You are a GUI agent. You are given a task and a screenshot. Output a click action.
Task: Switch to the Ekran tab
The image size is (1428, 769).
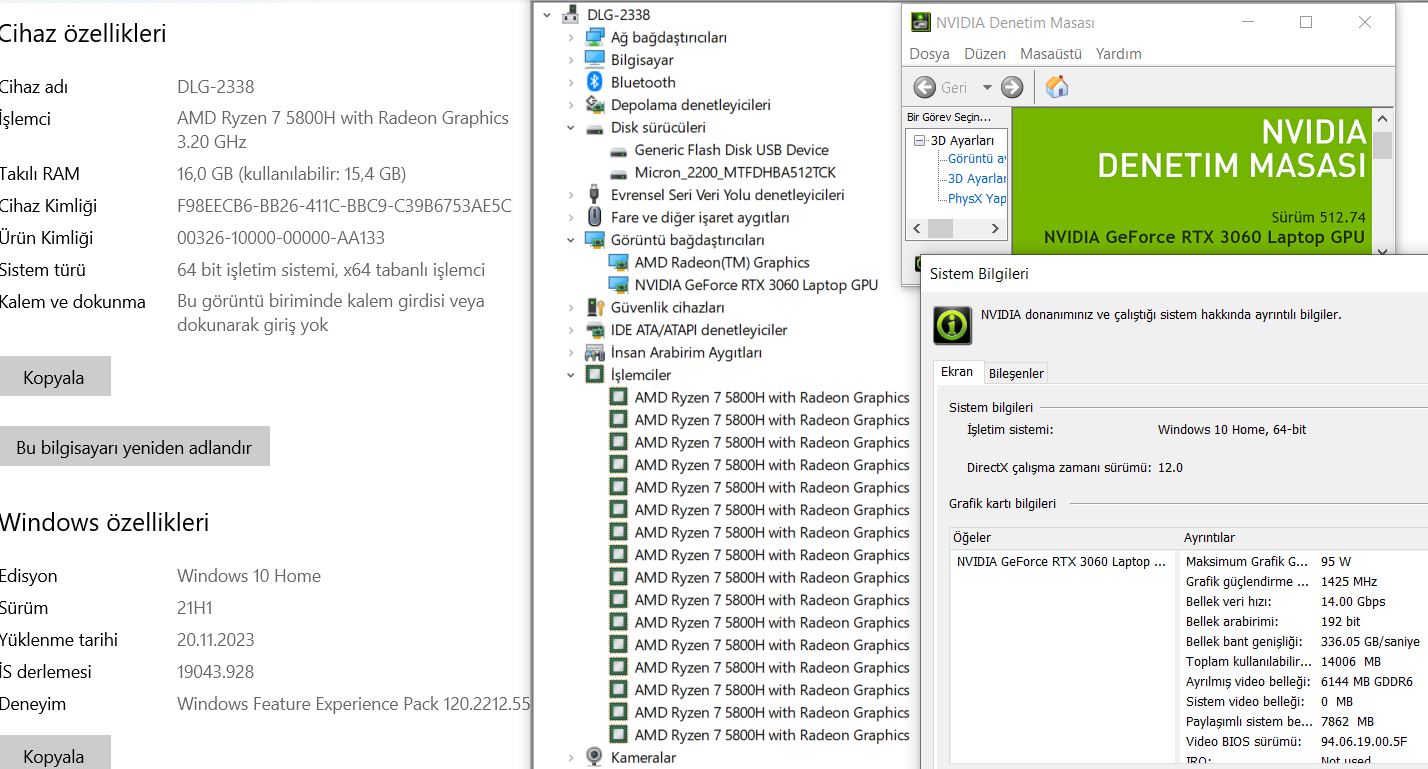click(x=957, y=372)
